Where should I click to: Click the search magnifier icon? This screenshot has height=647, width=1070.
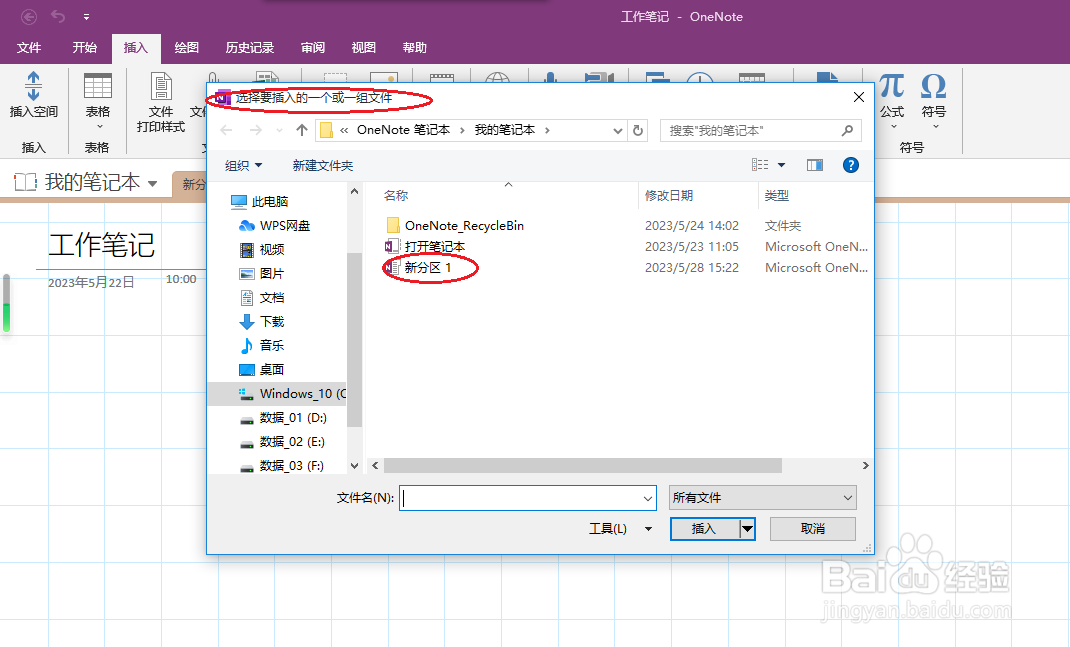click(x=846, y=130)
